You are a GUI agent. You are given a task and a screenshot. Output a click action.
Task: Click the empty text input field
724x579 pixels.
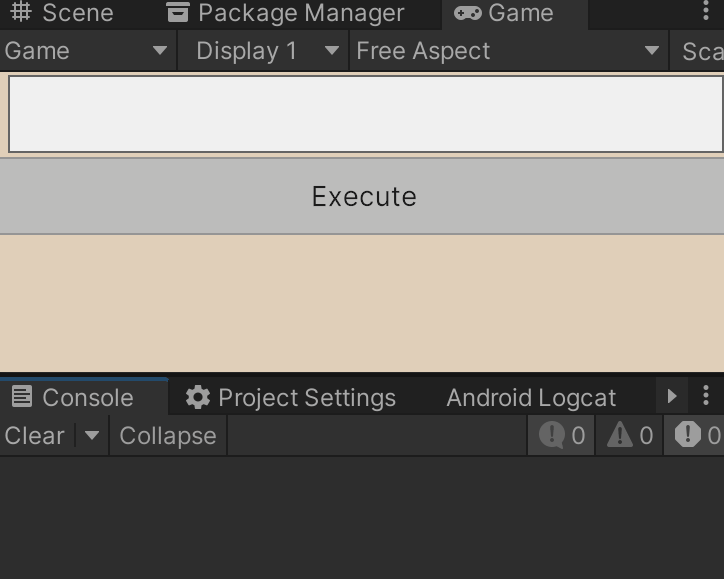click(x=365, y=115)
